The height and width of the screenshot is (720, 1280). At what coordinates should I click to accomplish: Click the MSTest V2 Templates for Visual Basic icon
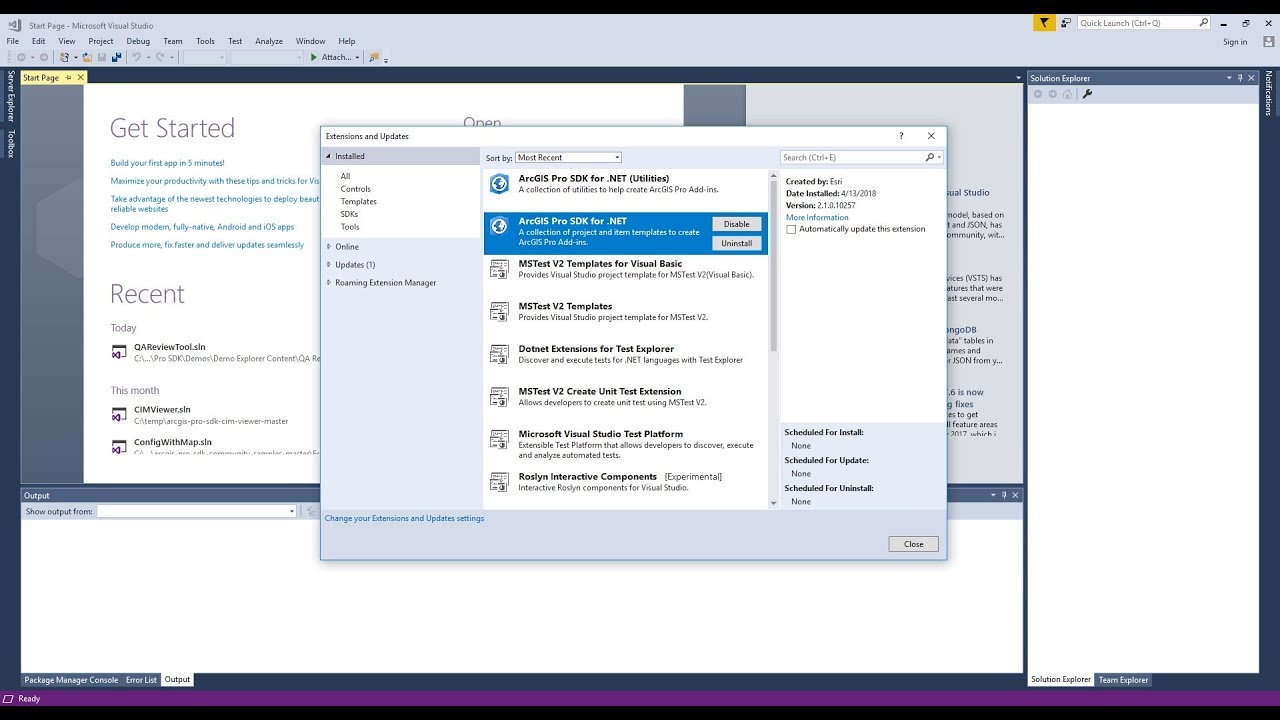point(499,269)
